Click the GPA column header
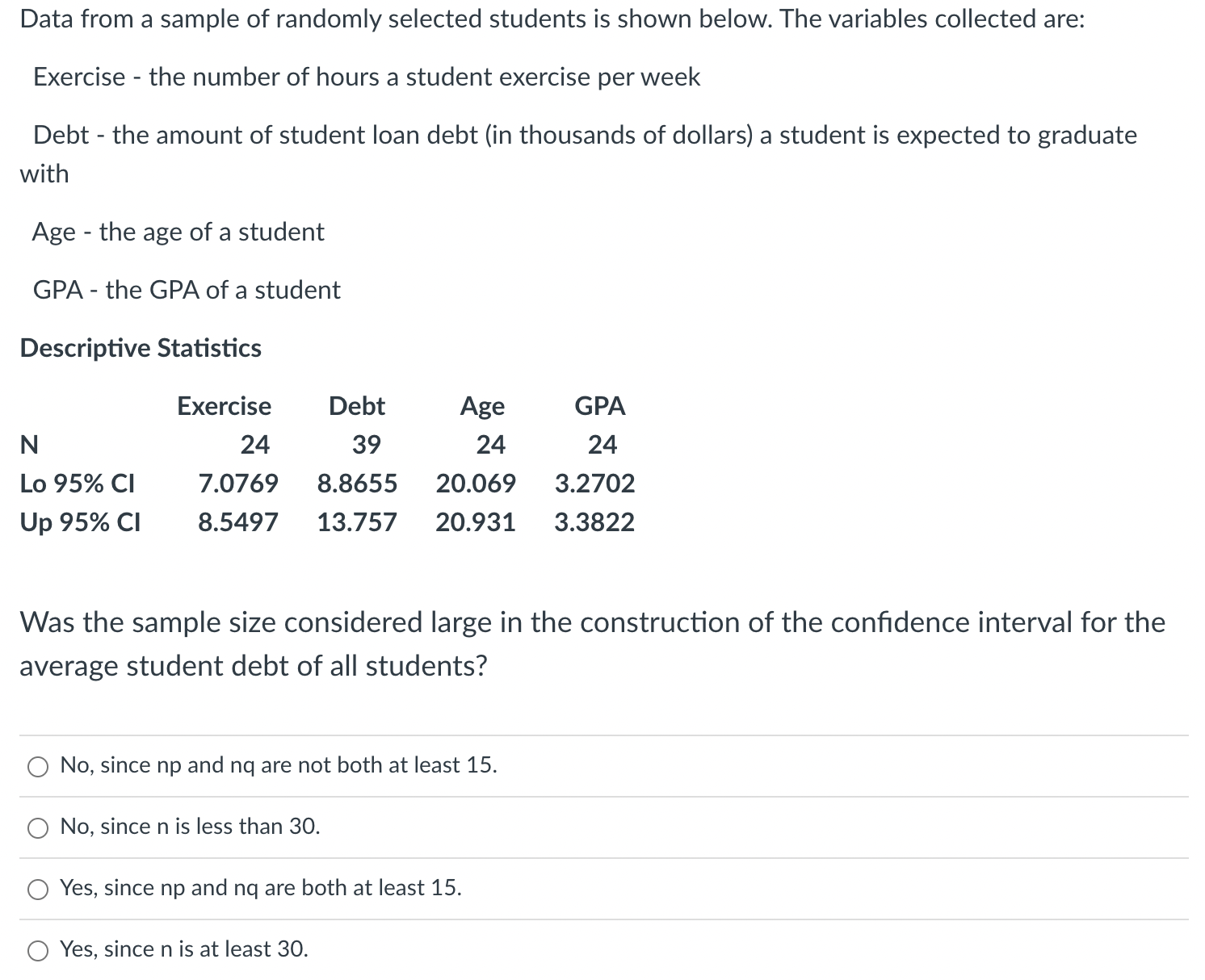Viewport: 1205px width, 980px height. [600, 406]
